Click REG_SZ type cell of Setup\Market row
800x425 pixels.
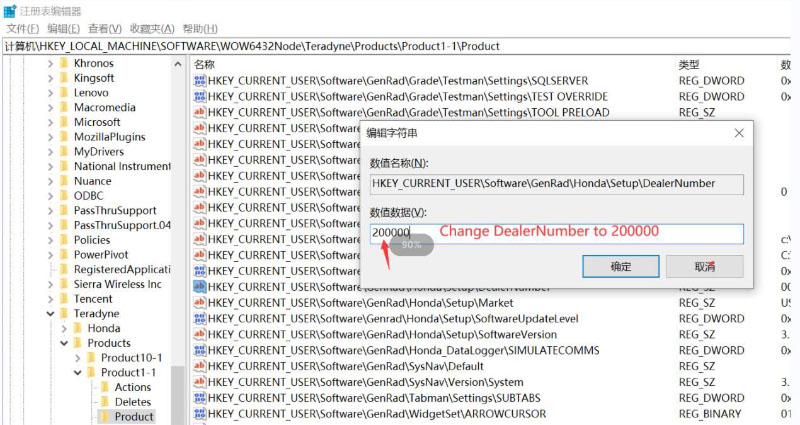[x=697, y=303]
